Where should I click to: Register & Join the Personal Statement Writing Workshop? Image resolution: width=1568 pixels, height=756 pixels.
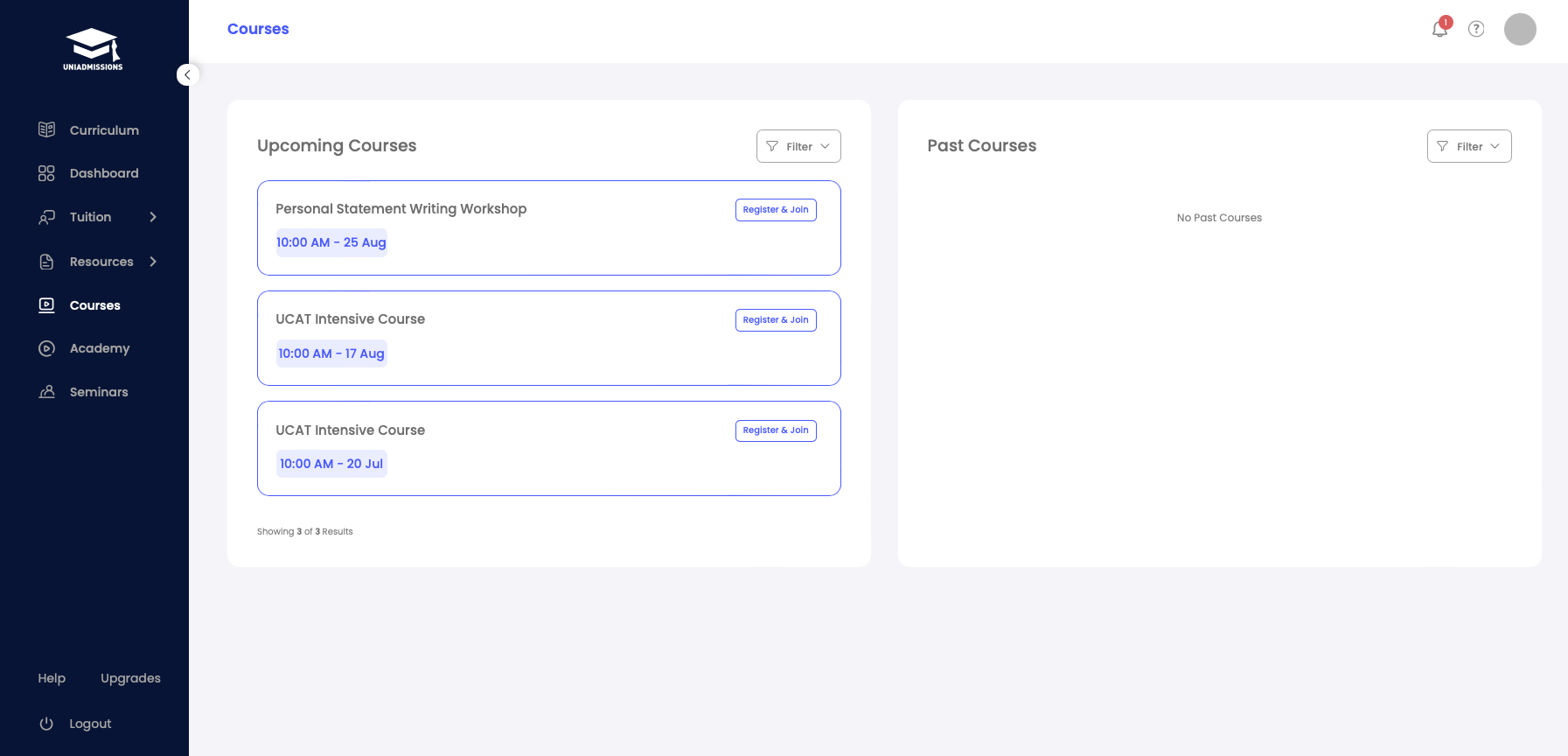click(776, 210)
